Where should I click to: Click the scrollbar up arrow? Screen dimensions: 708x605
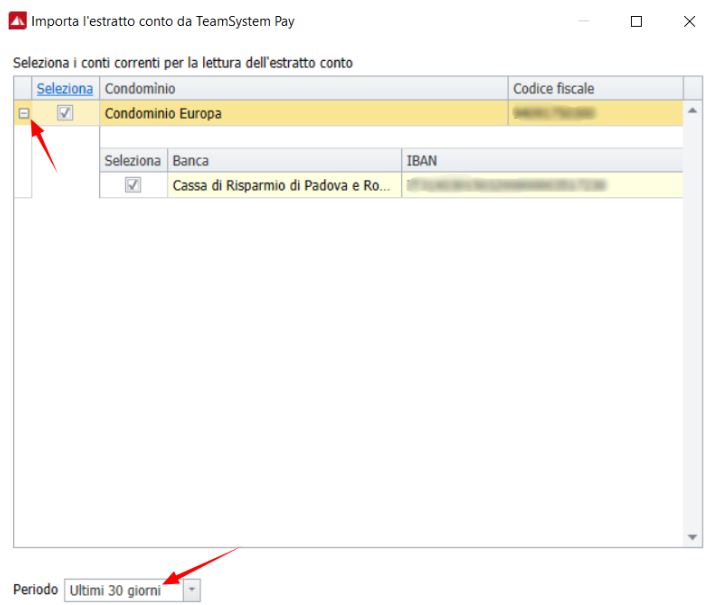[x=692, y=111]
